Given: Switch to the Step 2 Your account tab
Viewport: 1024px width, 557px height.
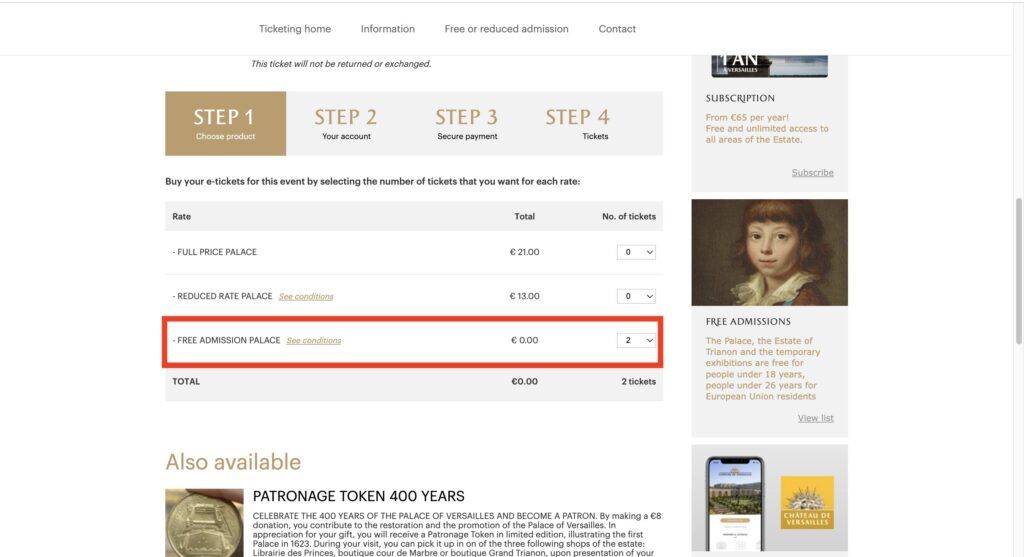Looking at the screenshot, I should (x=346, y=124).
